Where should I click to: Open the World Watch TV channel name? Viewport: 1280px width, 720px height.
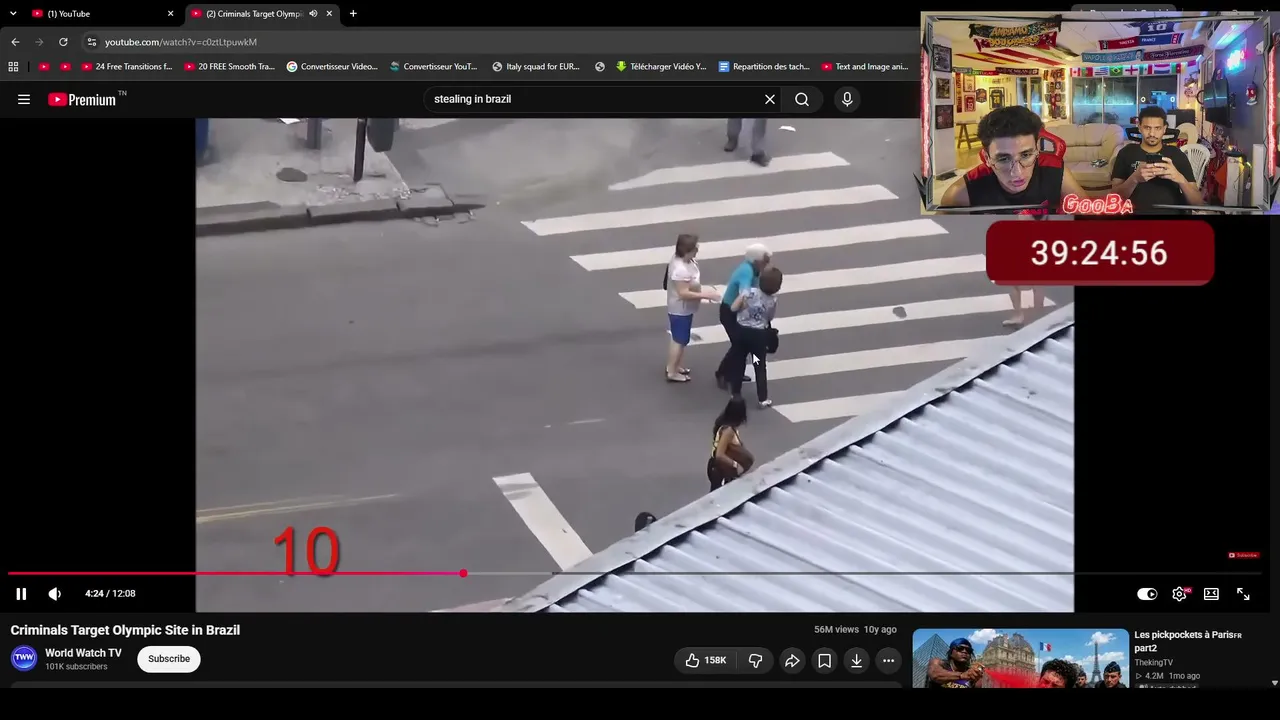click(83, 653)
